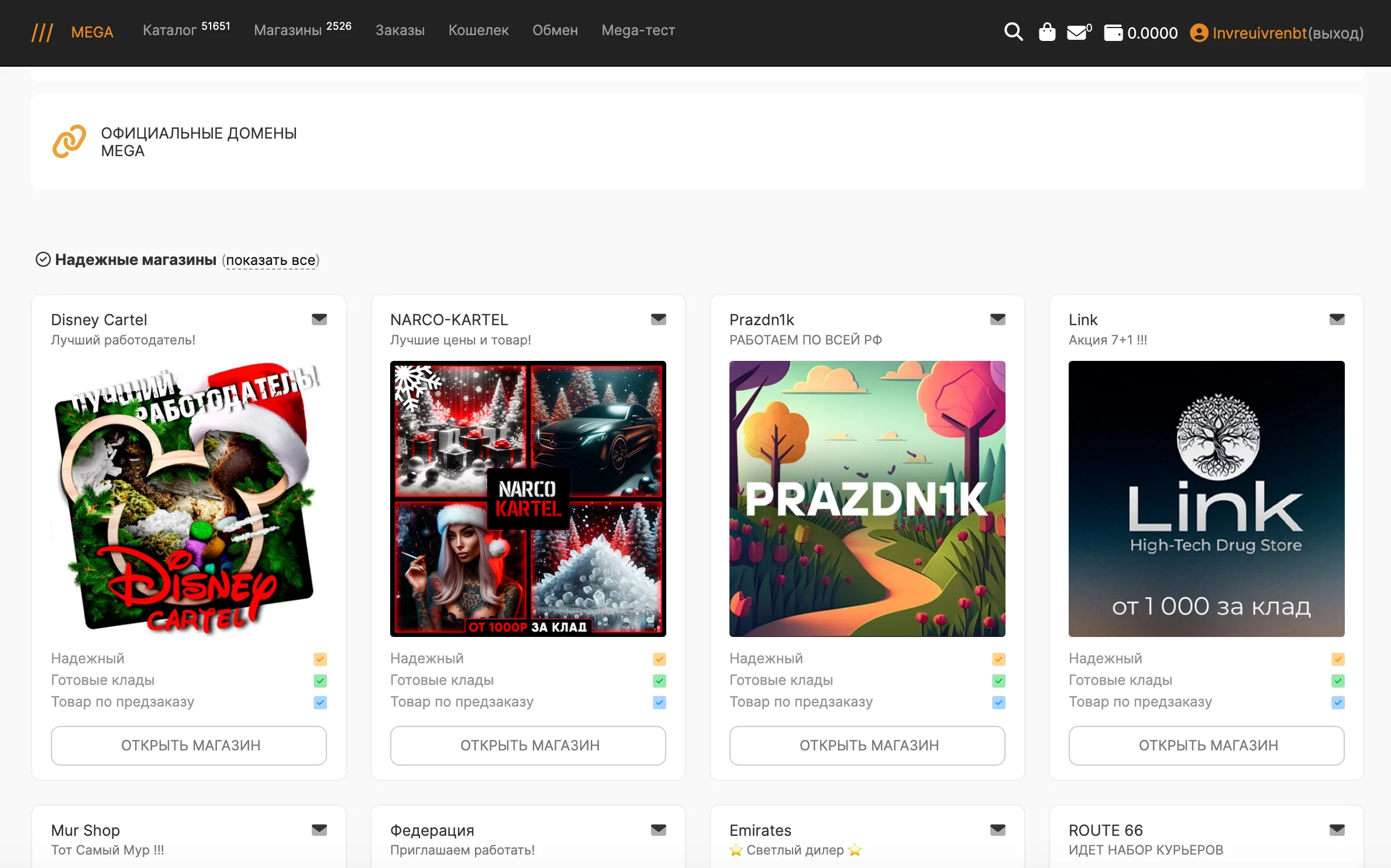Toggle orange checkbox on Disney Cartel card
1391x868 pixels.
[320, 659]
